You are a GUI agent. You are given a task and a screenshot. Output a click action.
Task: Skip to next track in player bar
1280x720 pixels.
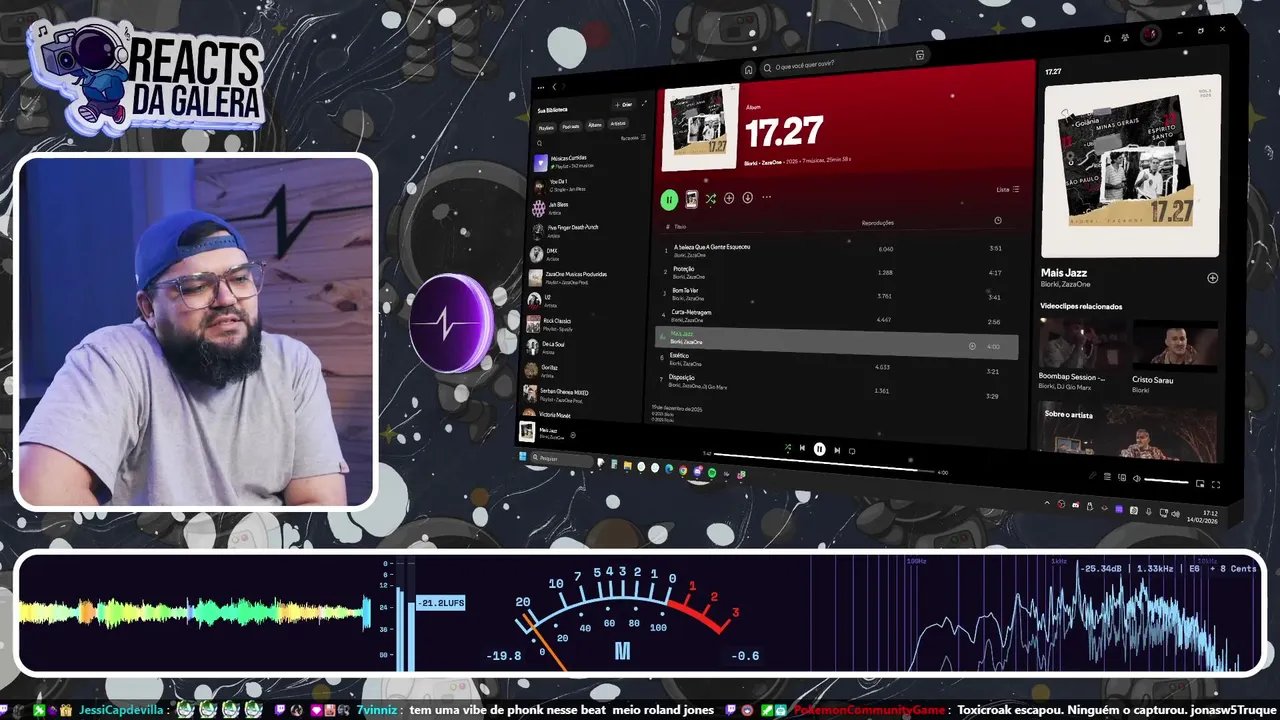837,450
